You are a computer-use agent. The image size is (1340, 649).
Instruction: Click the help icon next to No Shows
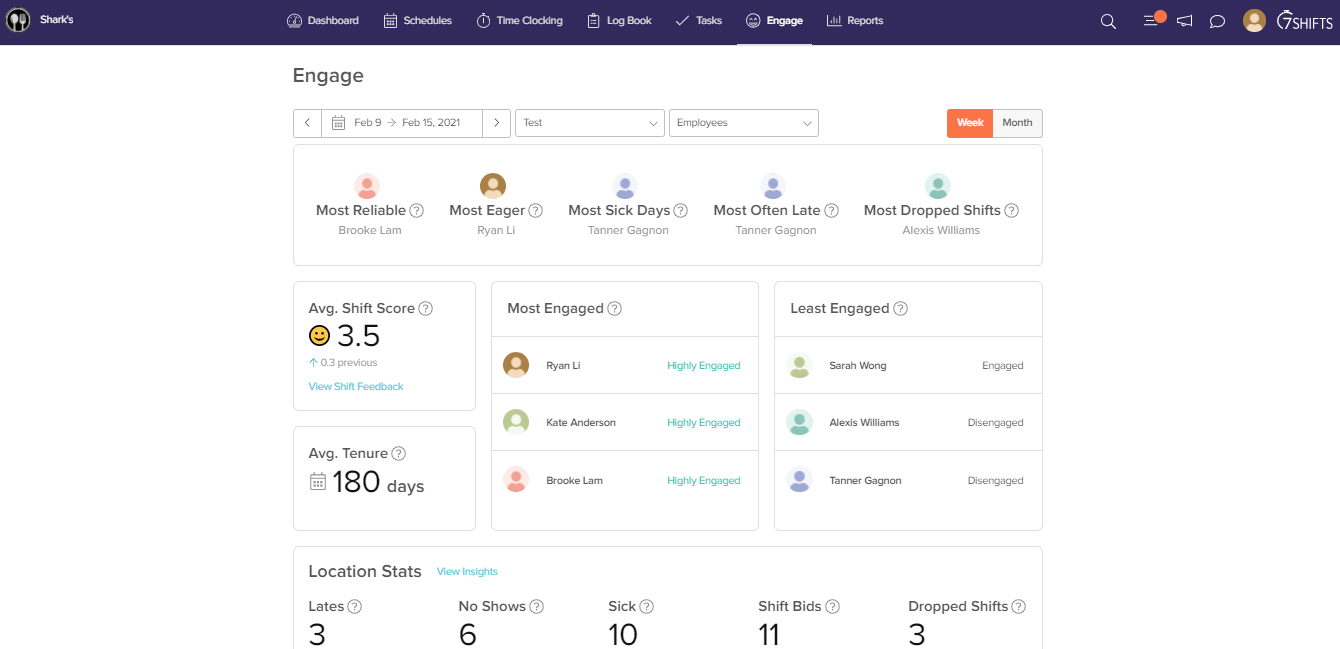[x=536, y=606]
